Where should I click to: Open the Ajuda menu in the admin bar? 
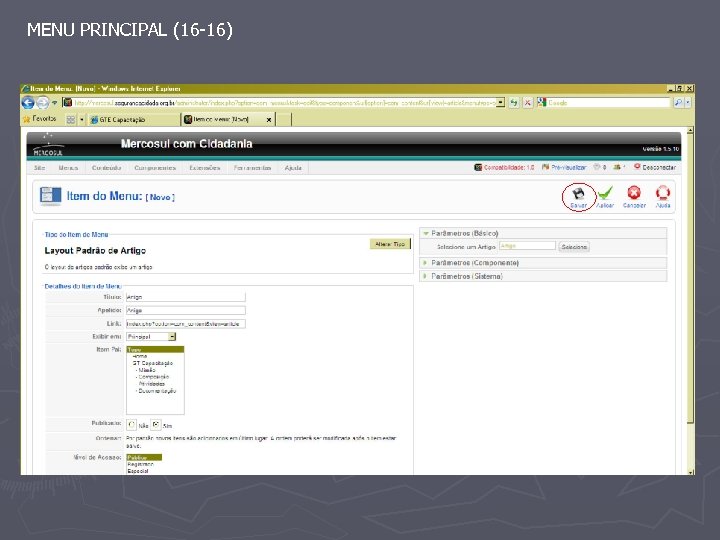pyautogui.click(x=293, y=168)
